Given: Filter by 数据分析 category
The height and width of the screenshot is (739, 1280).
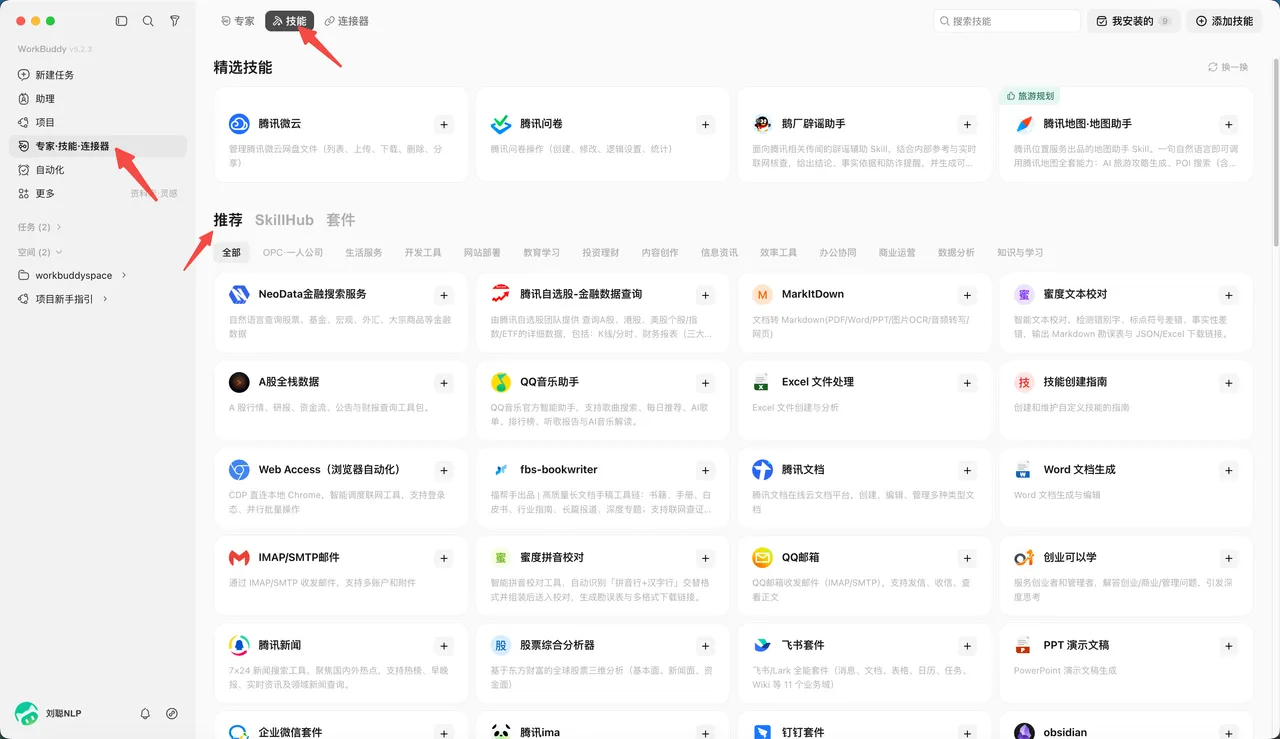Looking at the screenshot, I should click(x=956, y=253).
